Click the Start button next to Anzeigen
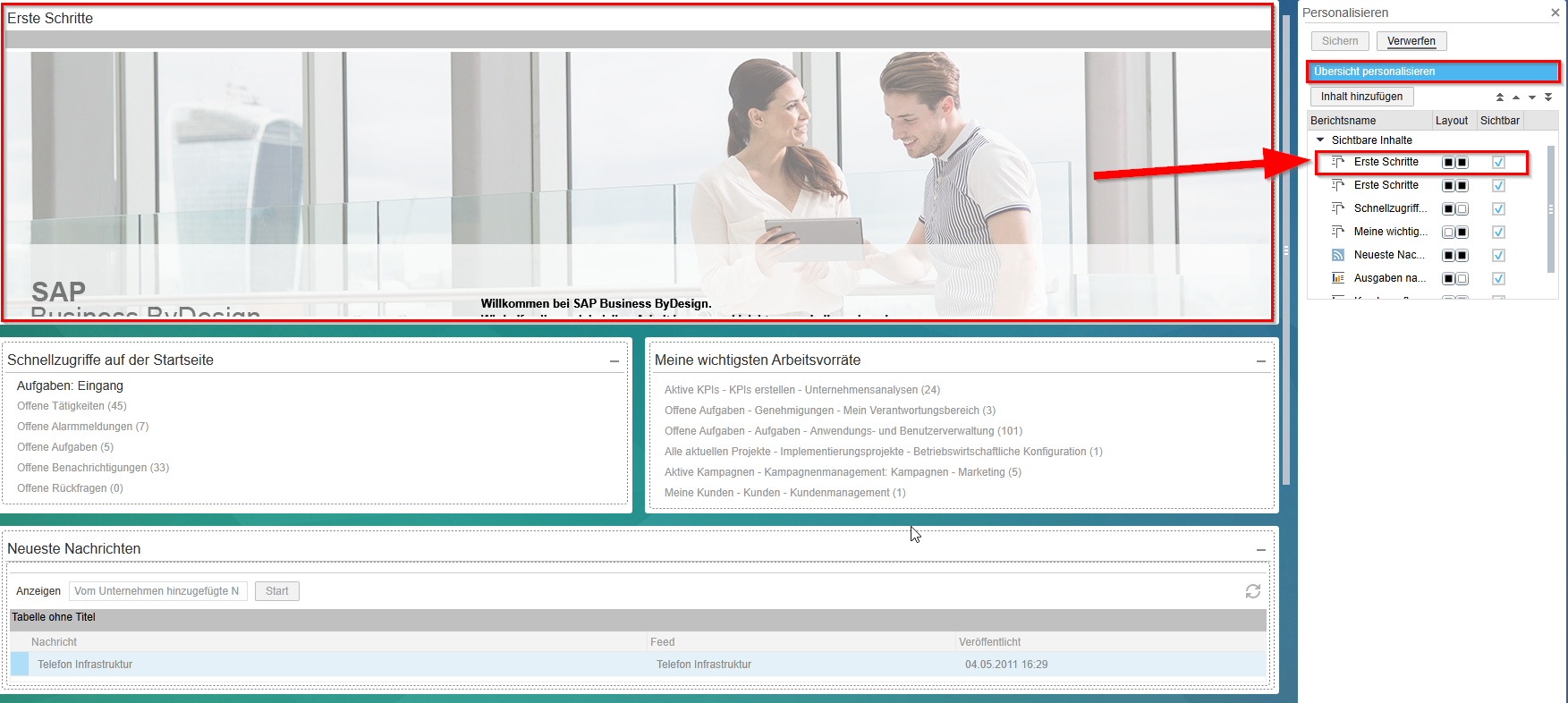 click(x=277, y=591)
